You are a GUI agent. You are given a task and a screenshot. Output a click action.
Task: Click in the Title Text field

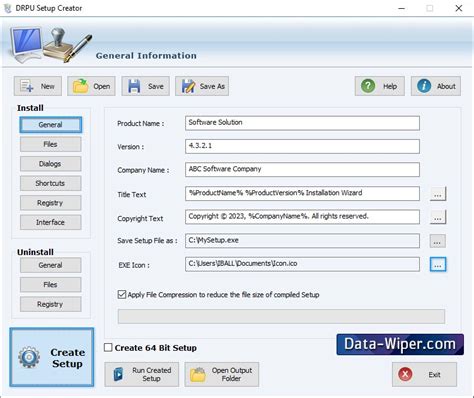[302, 193]
